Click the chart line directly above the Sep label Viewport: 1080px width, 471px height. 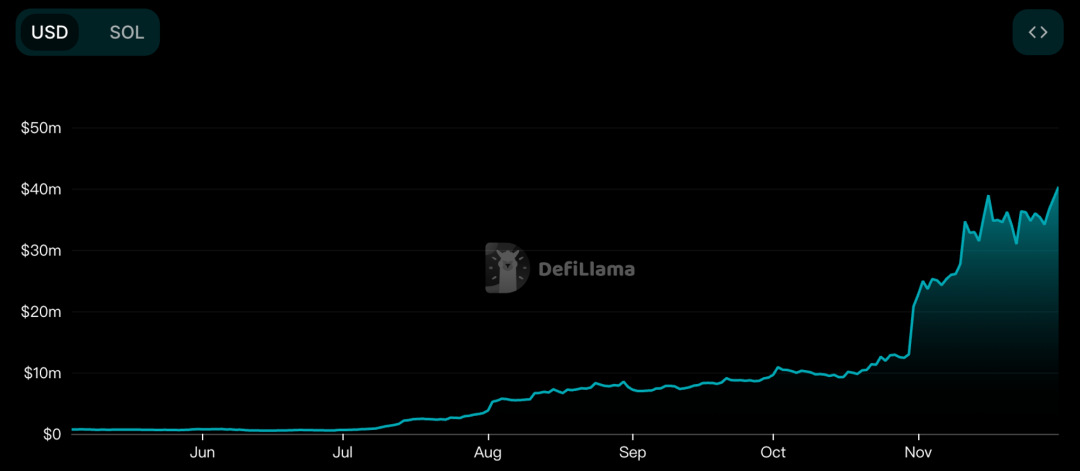tap(632, 388)
